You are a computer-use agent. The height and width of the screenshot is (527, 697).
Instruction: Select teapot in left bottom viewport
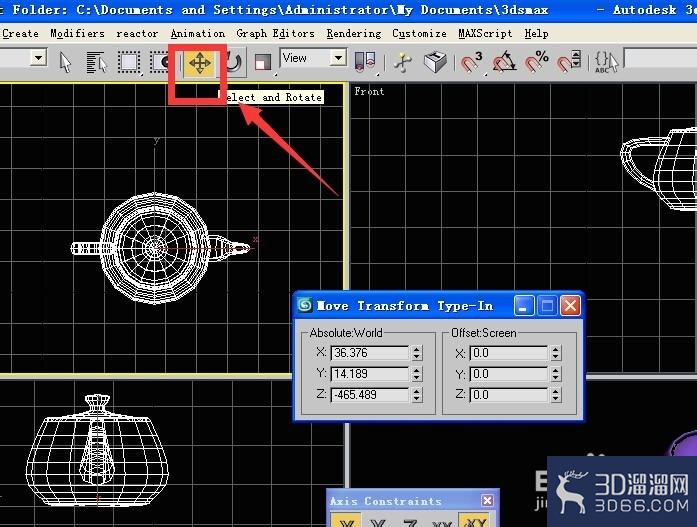[x=97, y=451]
